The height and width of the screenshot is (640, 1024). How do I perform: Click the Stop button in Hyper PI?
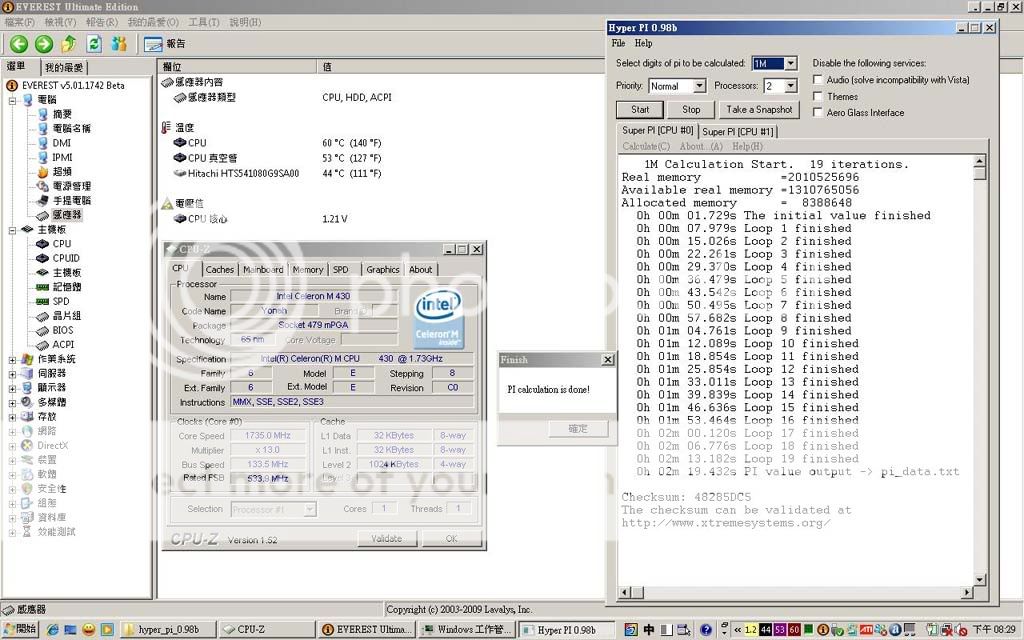[x=691, y=110]
